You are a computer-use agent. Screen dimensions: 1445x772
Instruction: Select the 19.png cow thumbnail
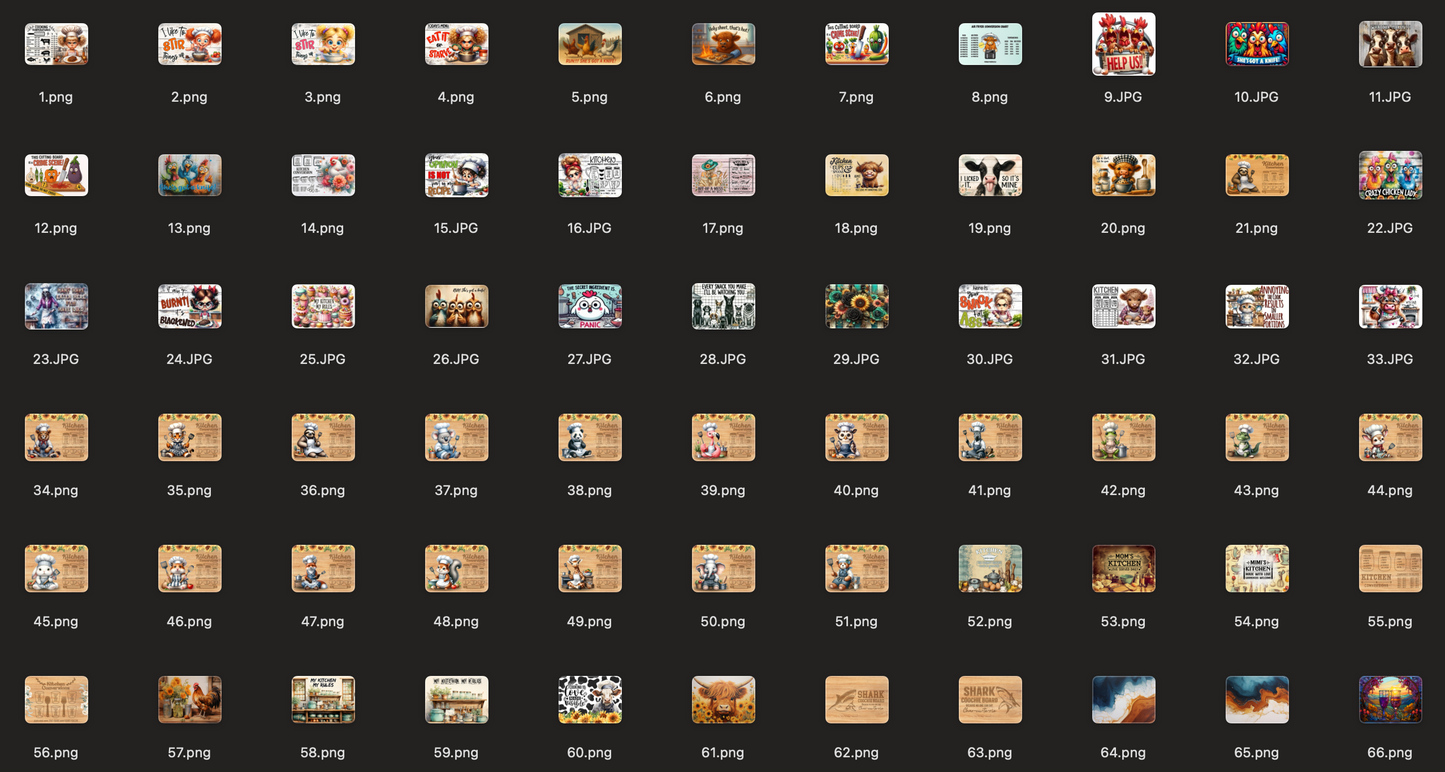(990, 175)
